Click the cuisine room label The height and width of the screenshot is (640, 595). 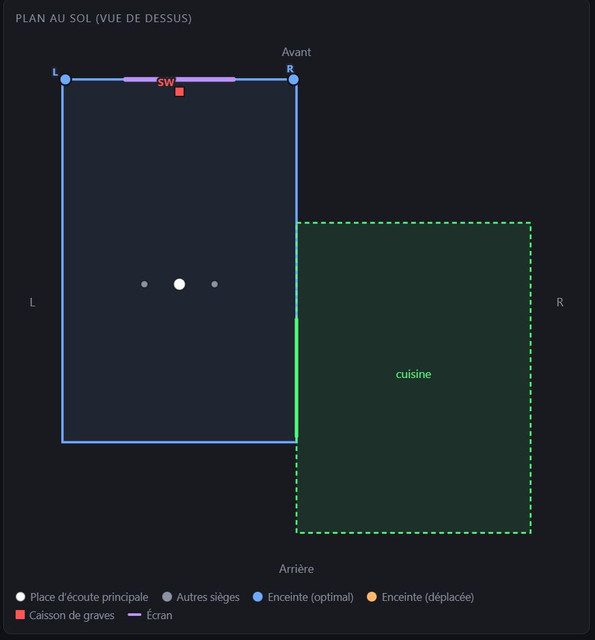pyautogui.click(x=413, y=374)
